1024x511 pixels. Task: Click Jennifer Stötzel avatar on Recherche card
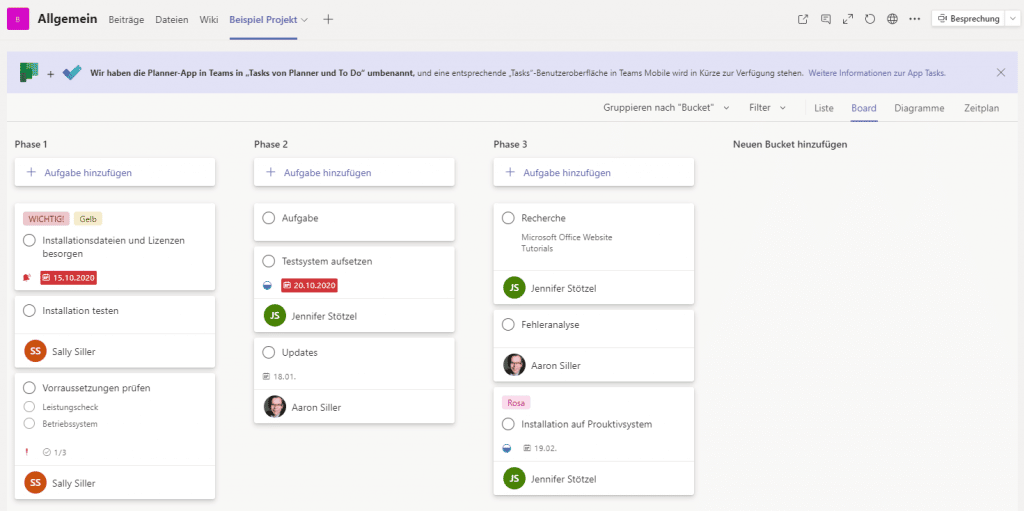click(x=515, y=288)
